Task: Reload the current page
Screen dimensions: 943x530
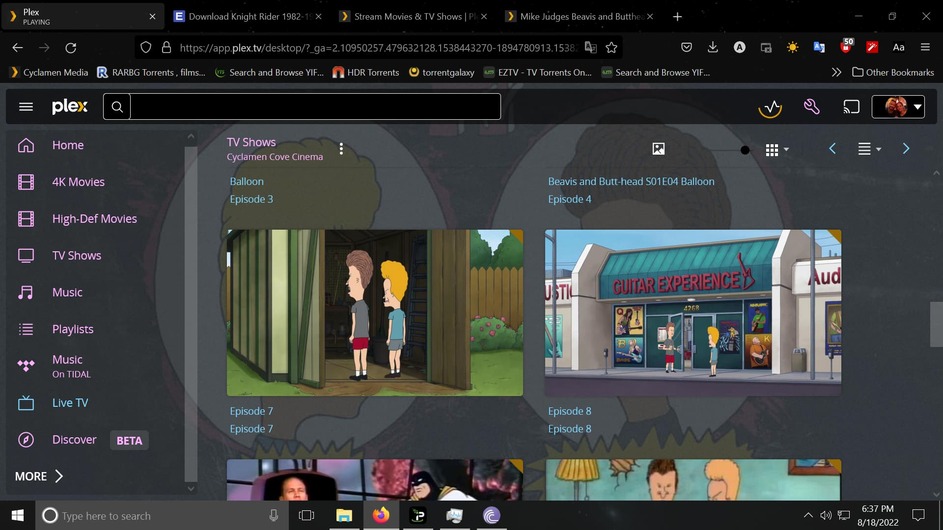Action: click(71, 48)
